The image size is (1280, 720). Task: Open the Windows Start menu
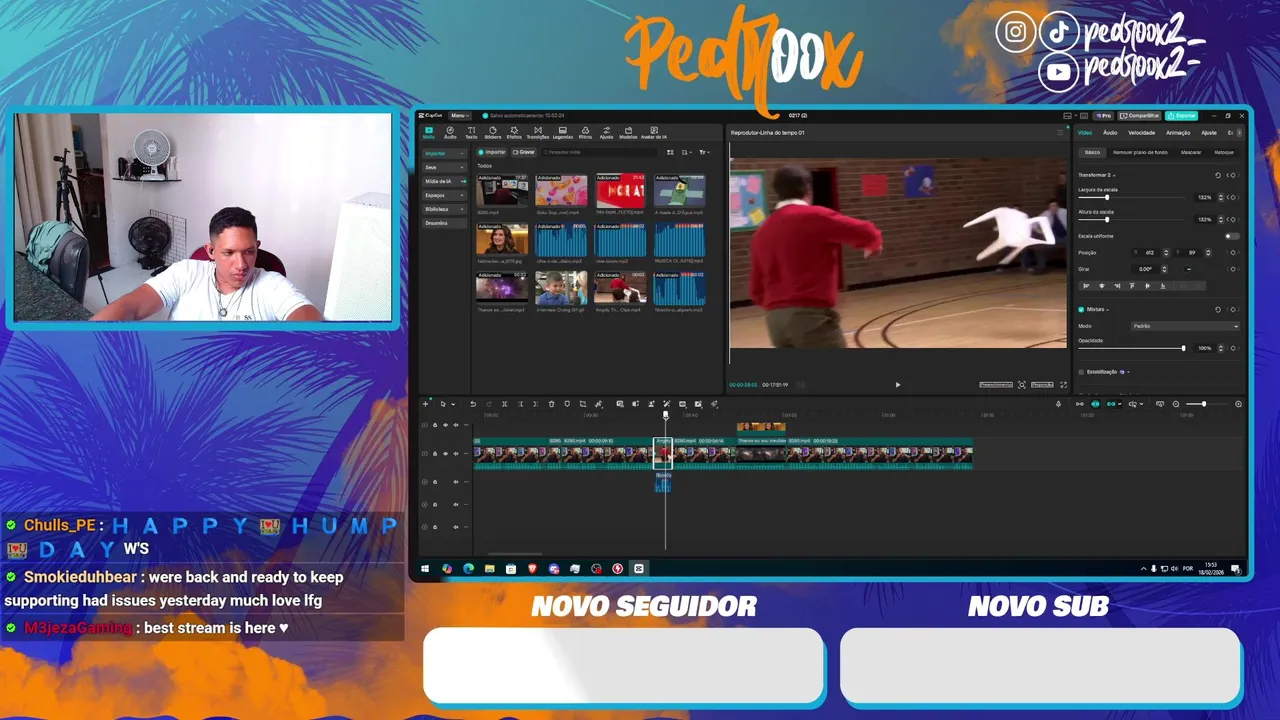(425, 568)
